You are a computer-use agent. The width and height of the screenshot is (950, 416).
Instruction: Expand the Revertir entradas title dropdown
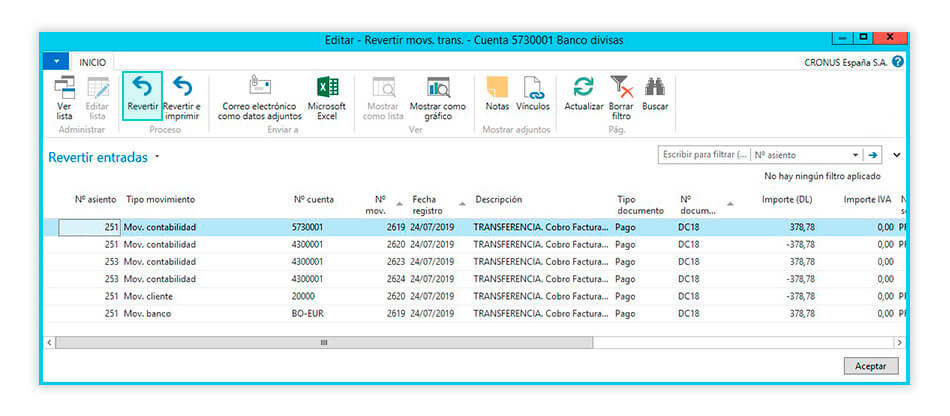157,158
